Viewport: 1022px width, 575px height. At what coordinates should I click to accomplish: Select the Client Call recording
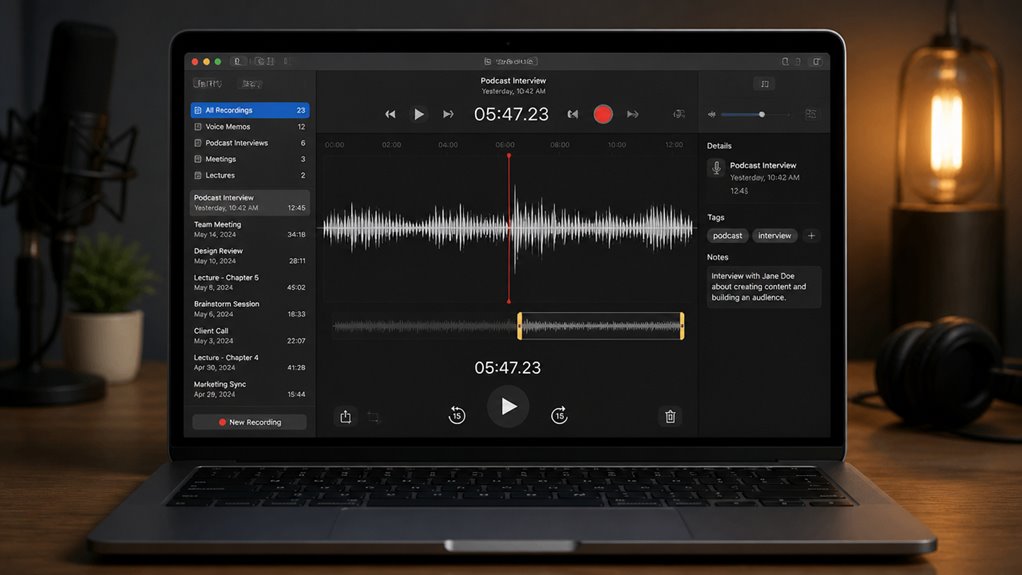click(x=250, y=336)
